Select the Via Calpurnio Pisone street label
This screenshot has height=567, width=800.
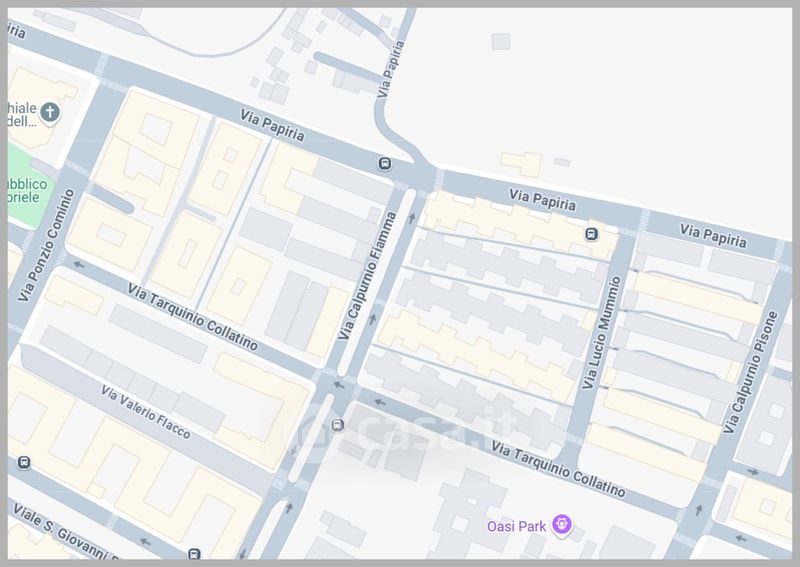(754, 372)
